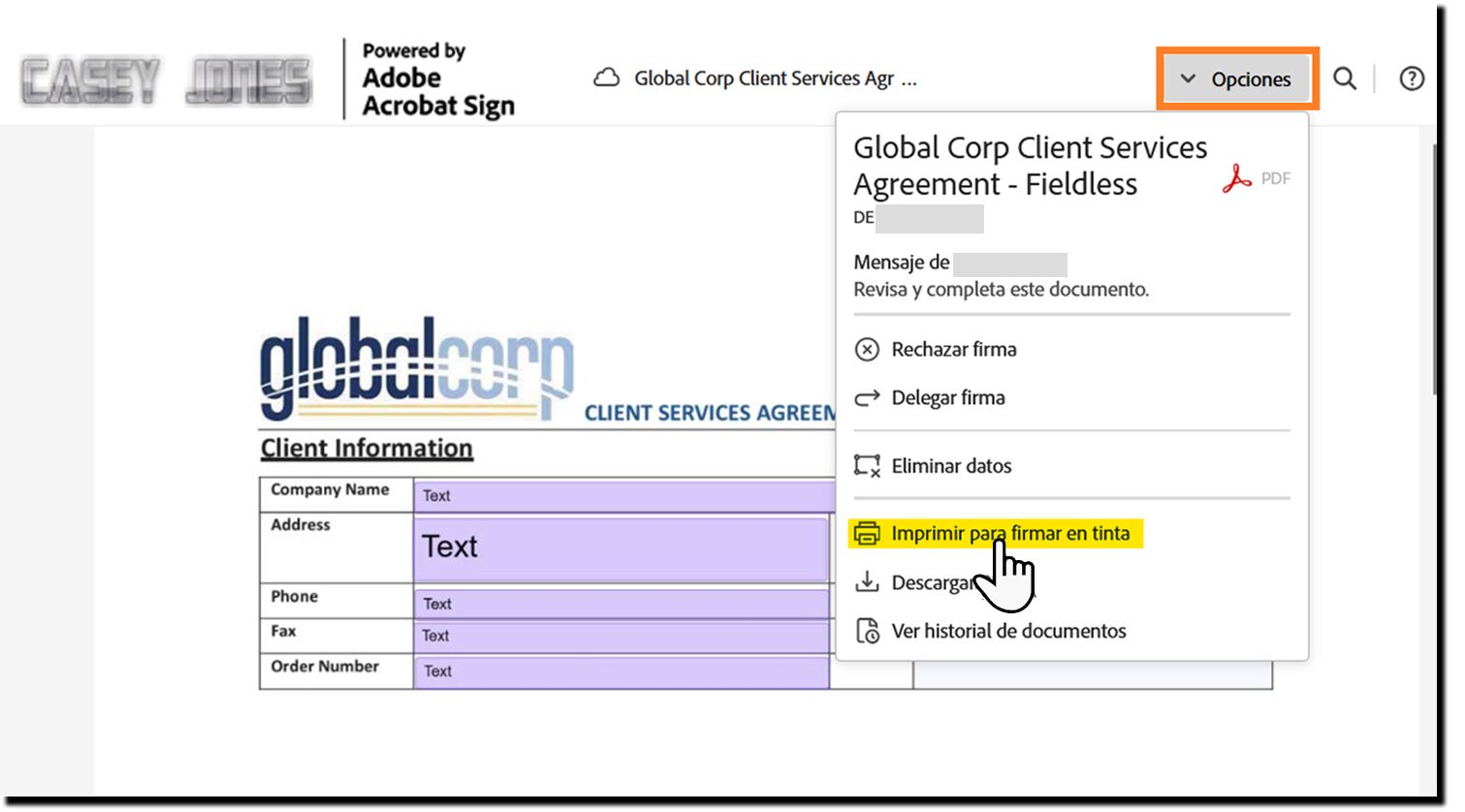Click the globalcorp document logo
1465x812 pixels.
click(417, 368)
